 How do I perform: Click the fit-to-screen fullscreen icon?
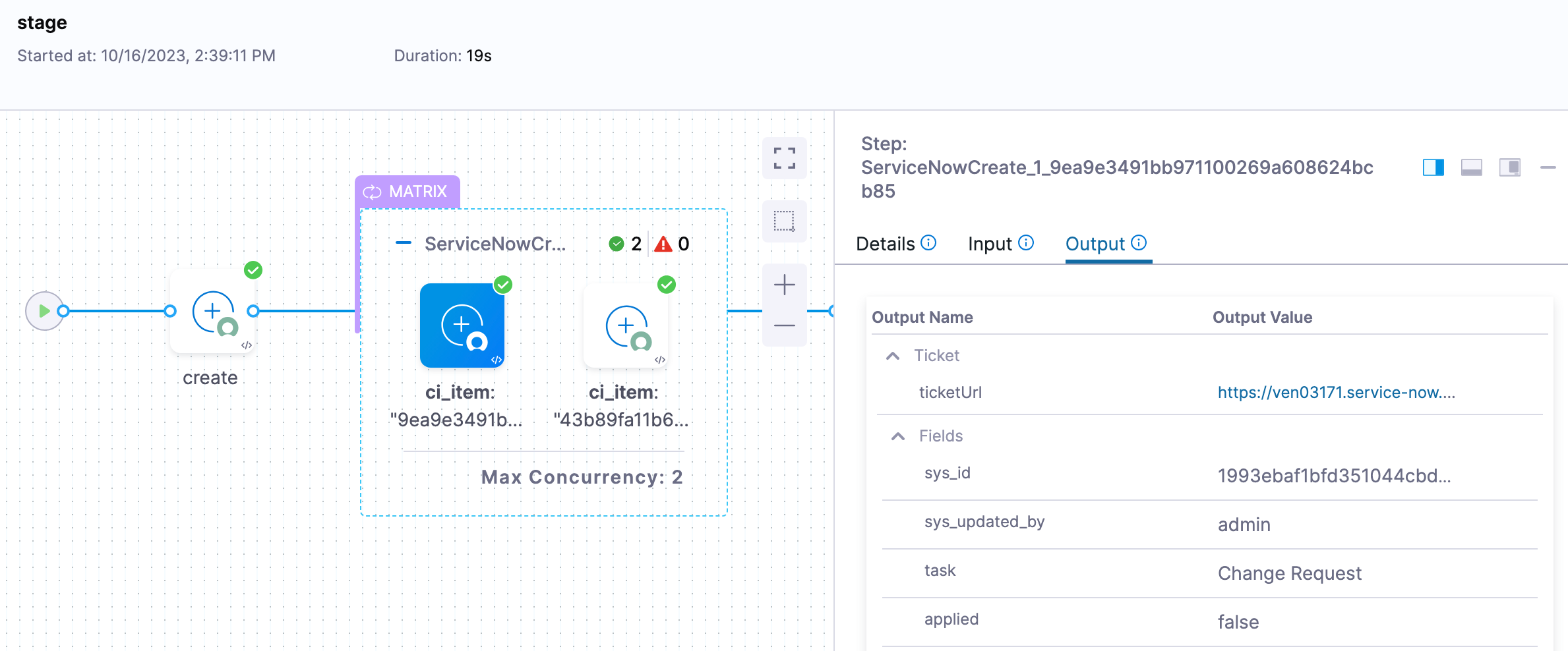click(x=784, y=158)
